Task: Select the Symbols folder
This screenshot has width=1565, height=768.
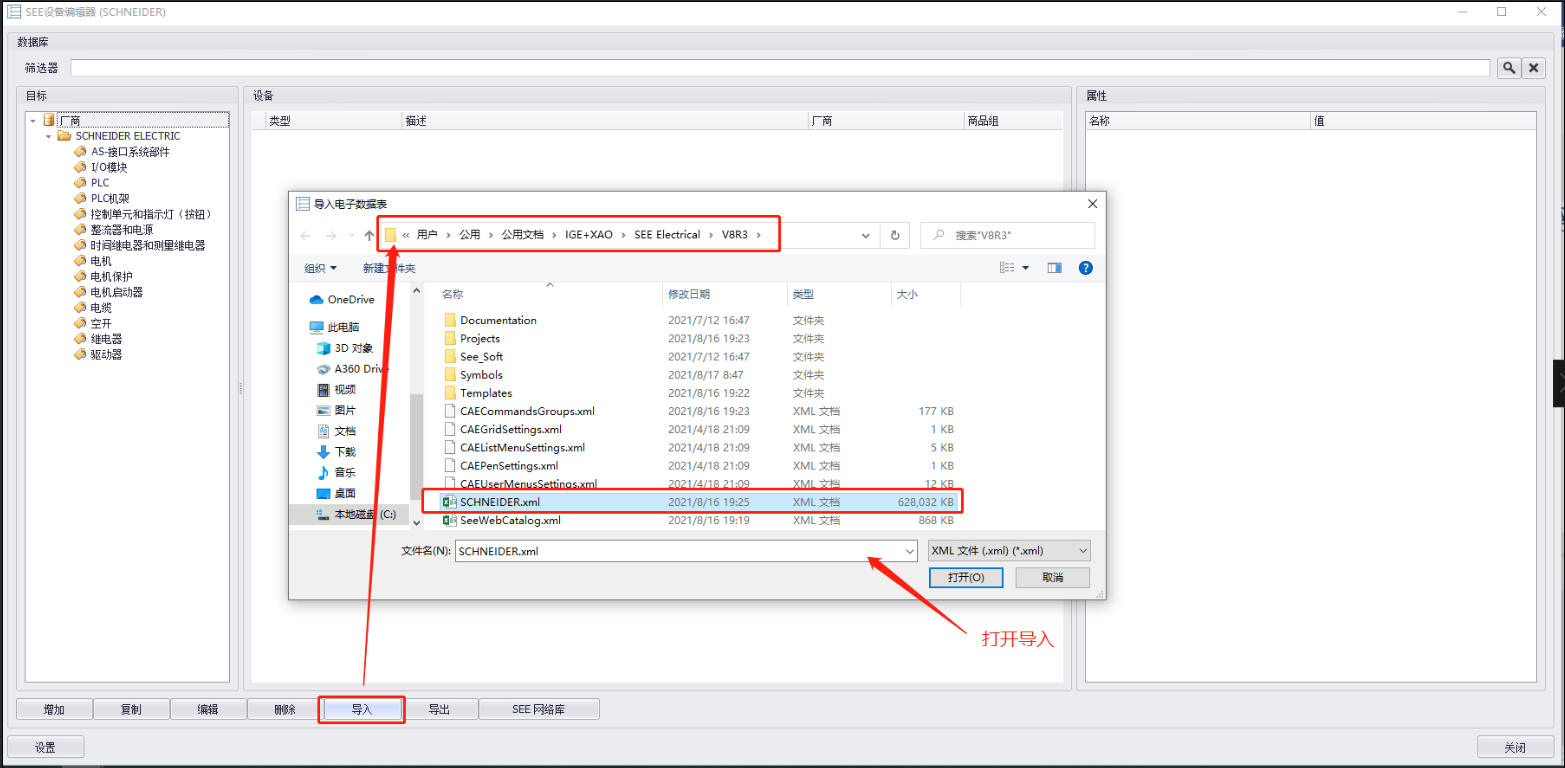Action: tap(481, 375)
